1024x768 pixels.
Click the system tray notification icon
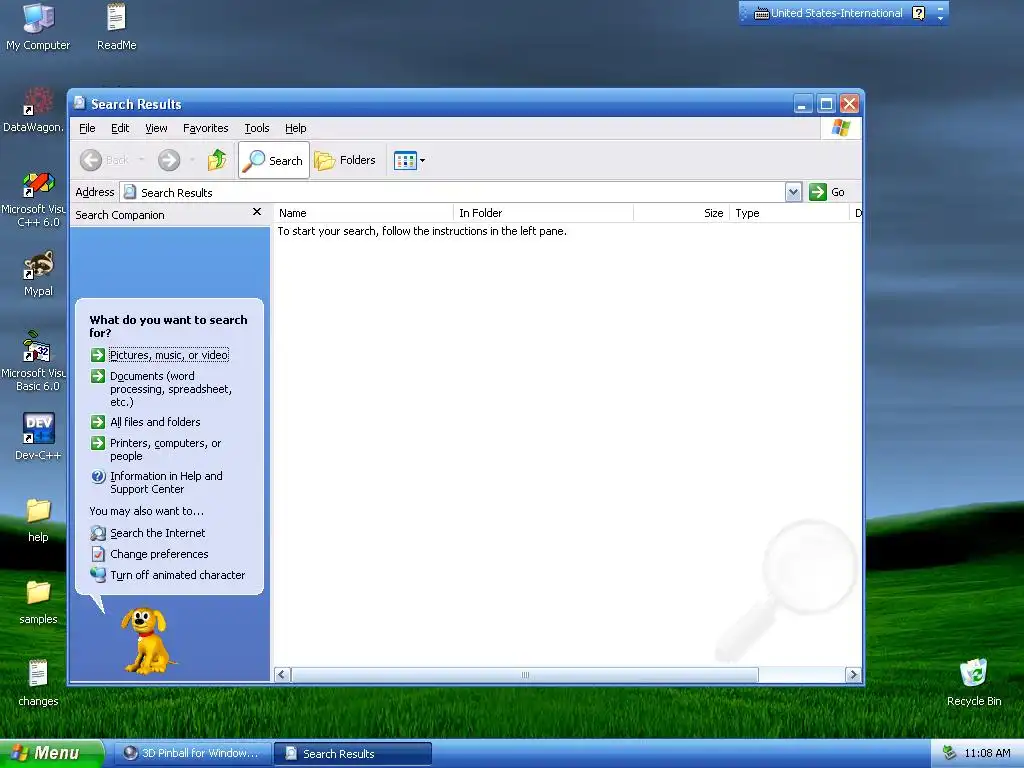click(949, 753)
